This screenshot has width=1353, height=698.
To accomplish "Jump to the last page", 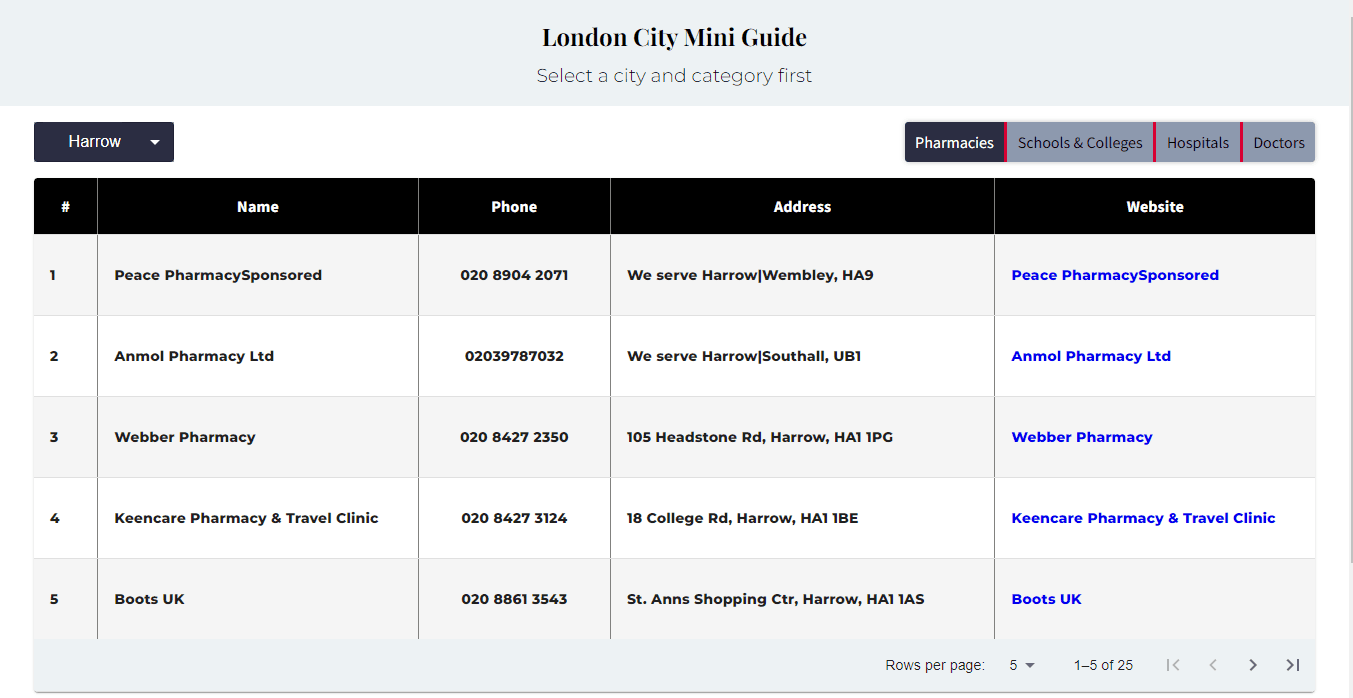I will pos(1292,664).
